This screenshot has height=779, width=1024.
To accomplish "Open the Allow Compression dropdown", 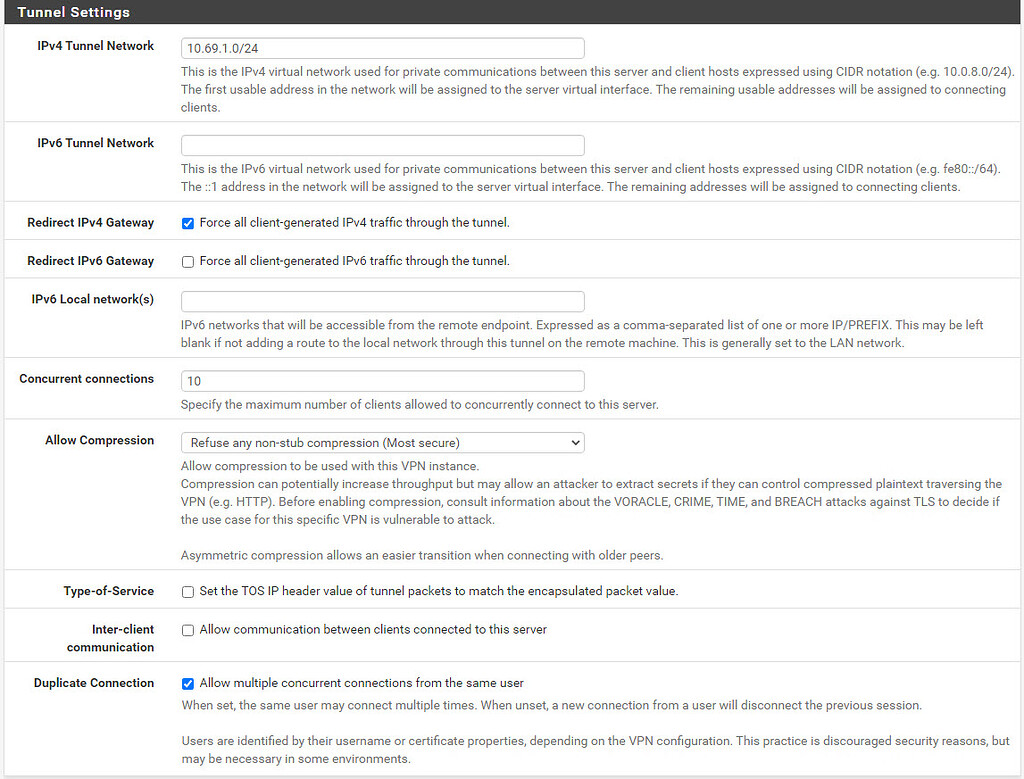I will tap(382, 442).
